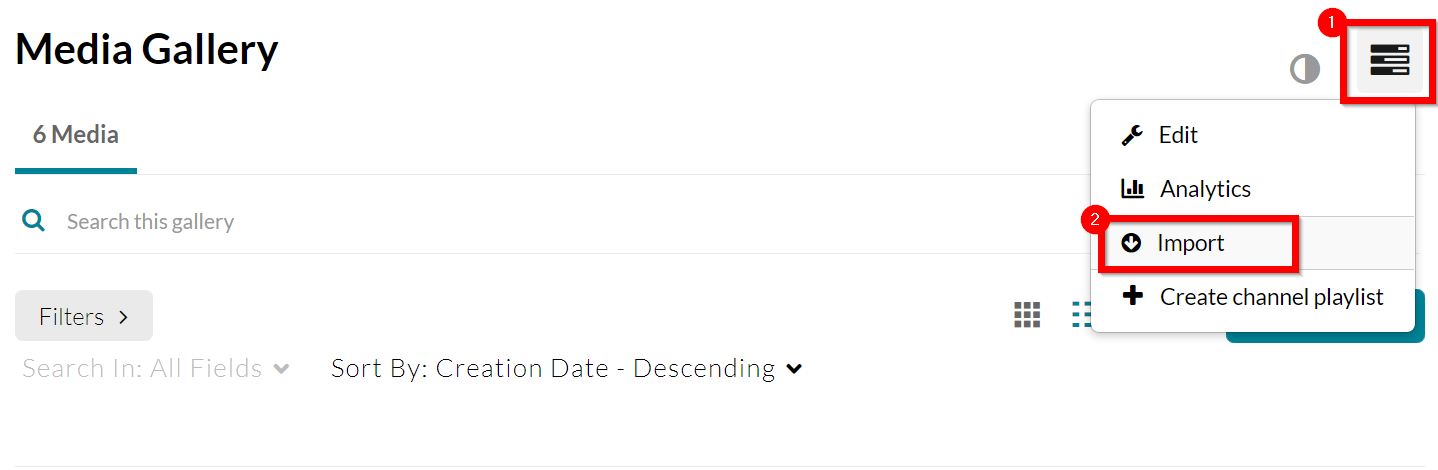Viewport: 1438px width, 470px height.
Task: Click the teal button behind the menu
Action: click(x=1420, y=316)
